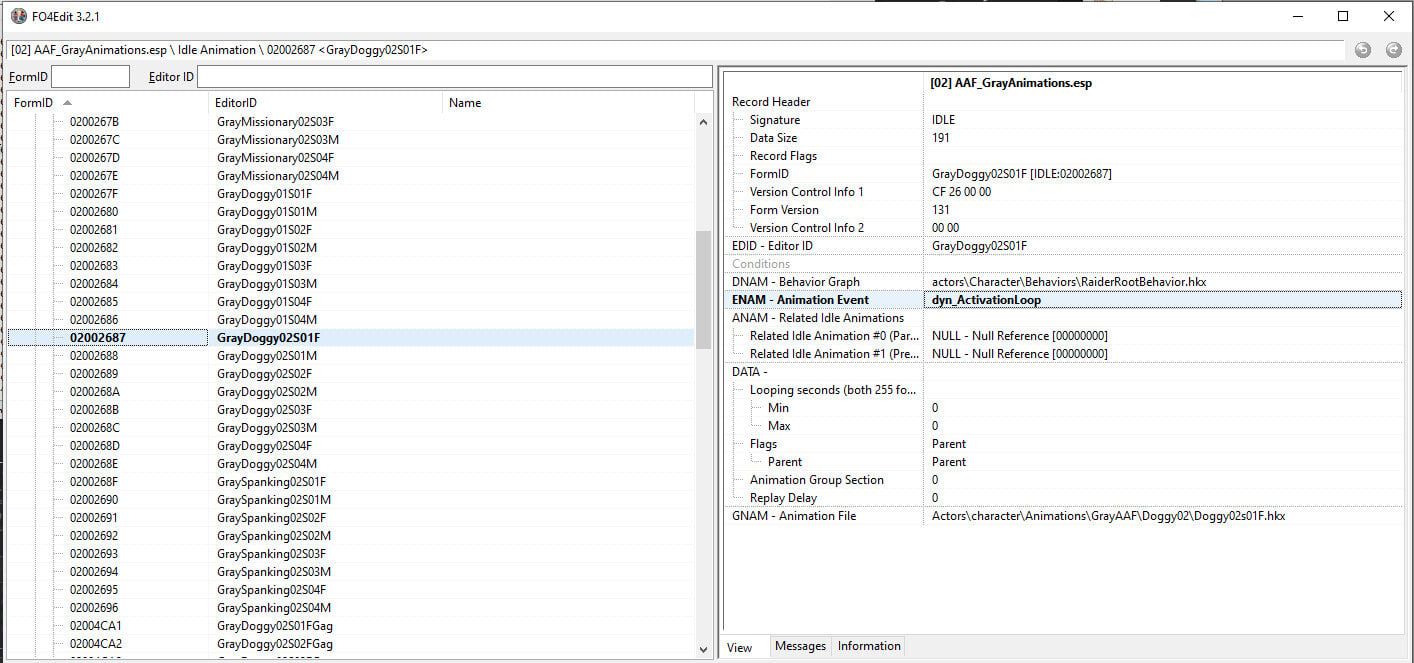Select record GrayDoggy01S04M

pyautogui.click(x=351, y=320)
